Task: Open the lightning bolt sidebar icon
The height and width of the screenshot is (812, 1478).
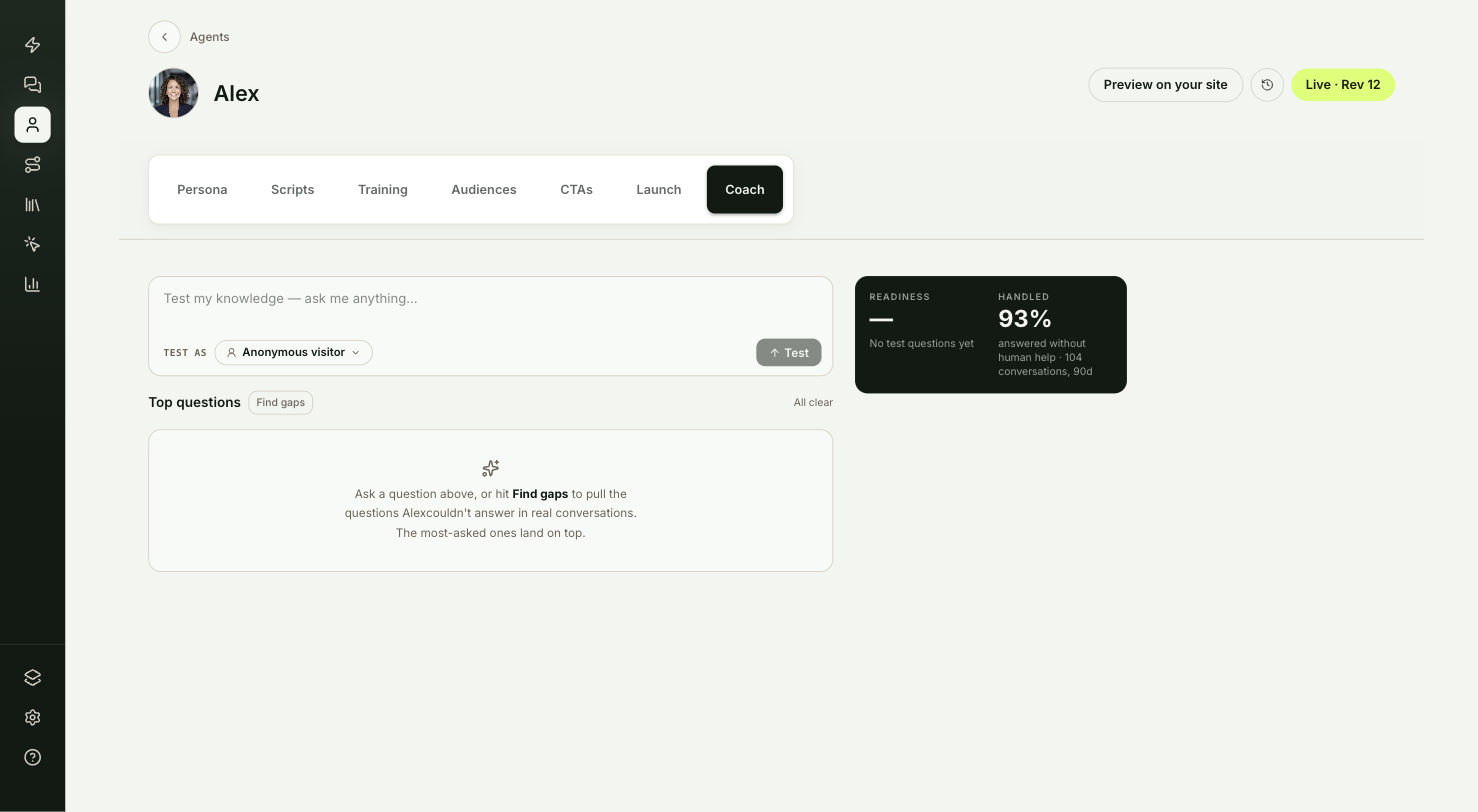Action: tap(32, 45)
